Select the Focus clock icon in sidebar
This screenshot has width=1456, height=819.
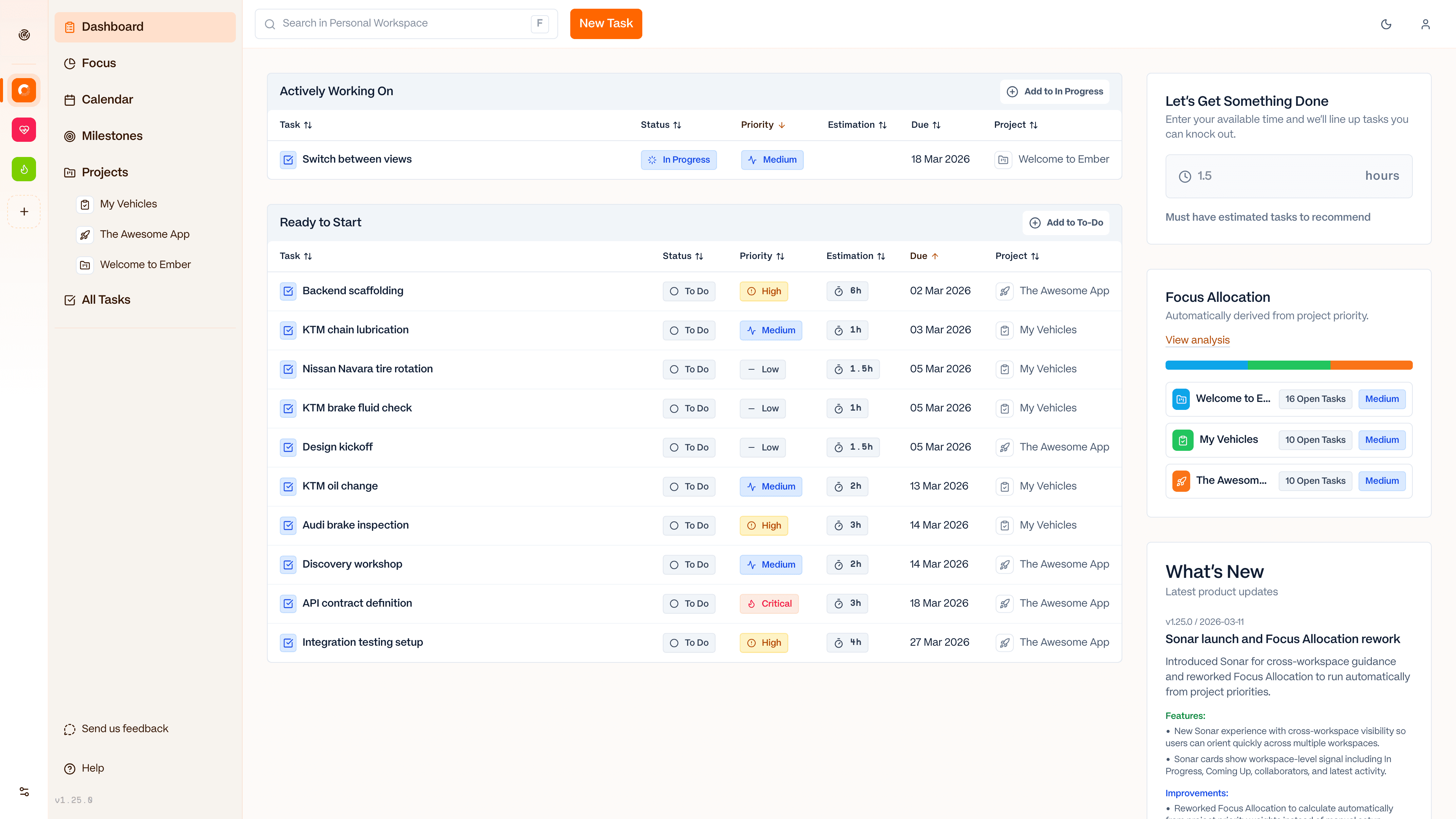pos(69,63)
